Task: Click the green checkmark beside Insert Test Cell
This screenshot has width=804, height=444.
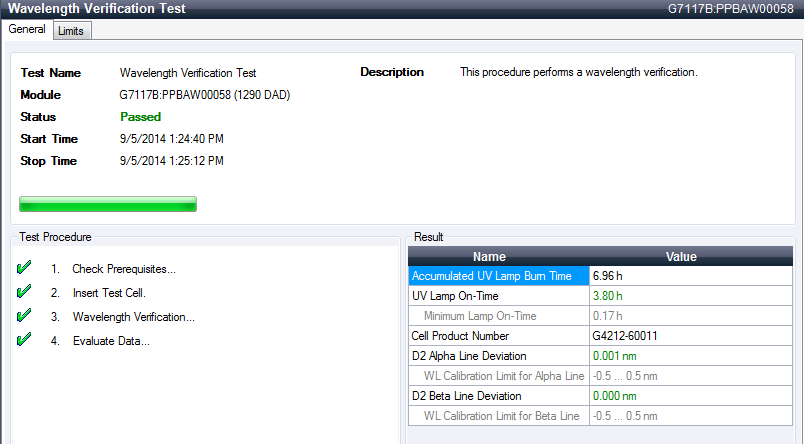Action: [25, 292]
